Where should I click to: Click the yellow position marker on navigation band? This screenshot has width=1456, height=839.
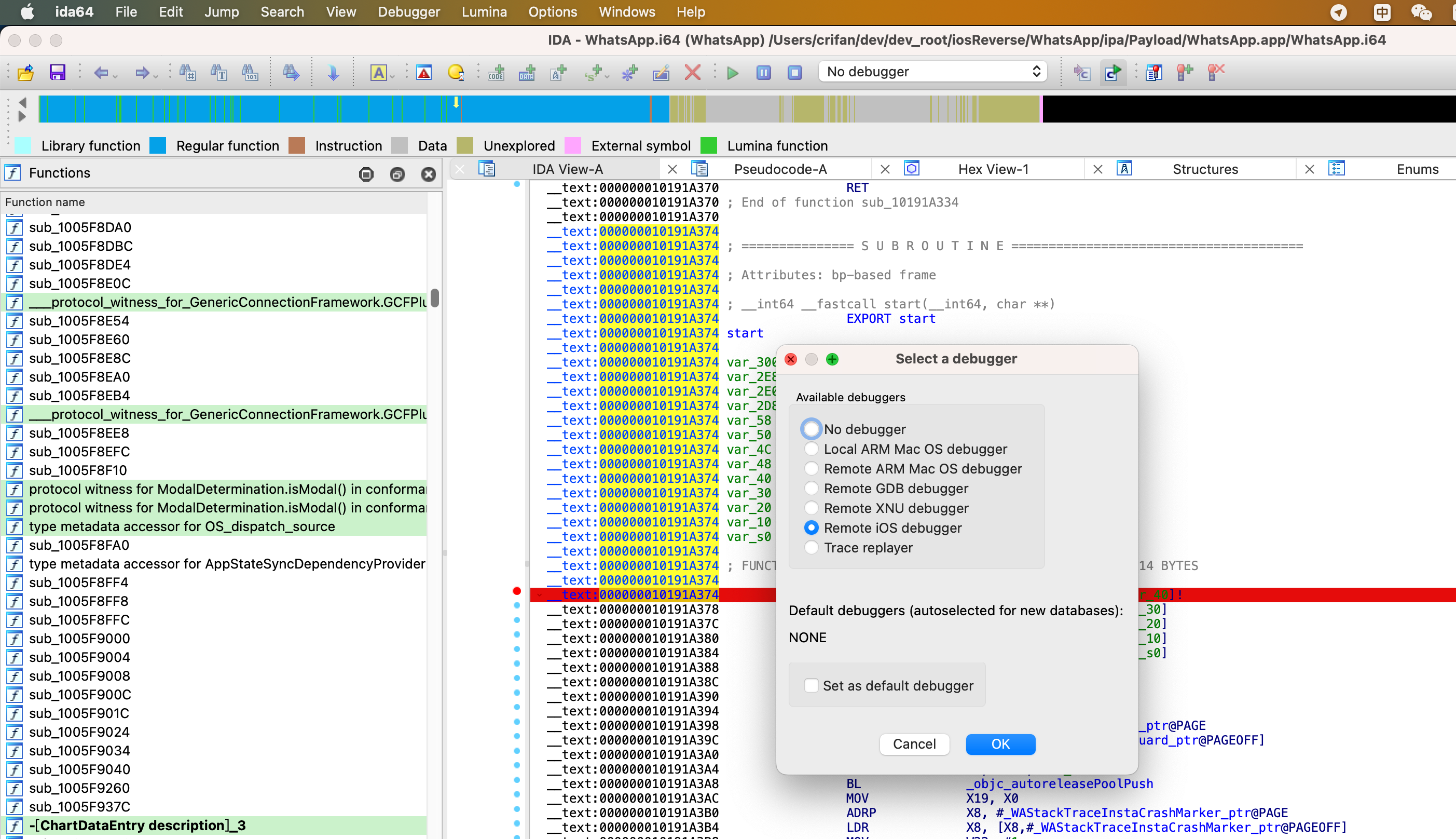[x=456, y=103]
